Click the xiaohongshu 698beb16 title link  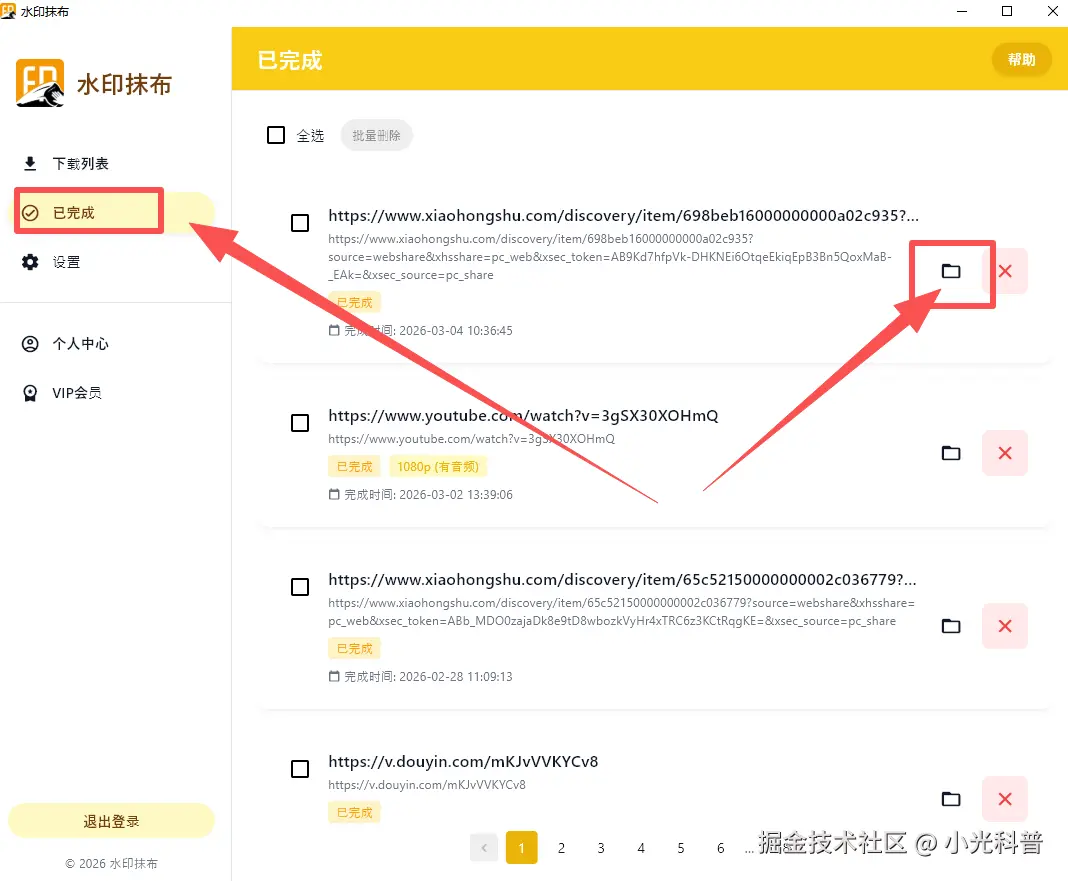tap(623, 215)
